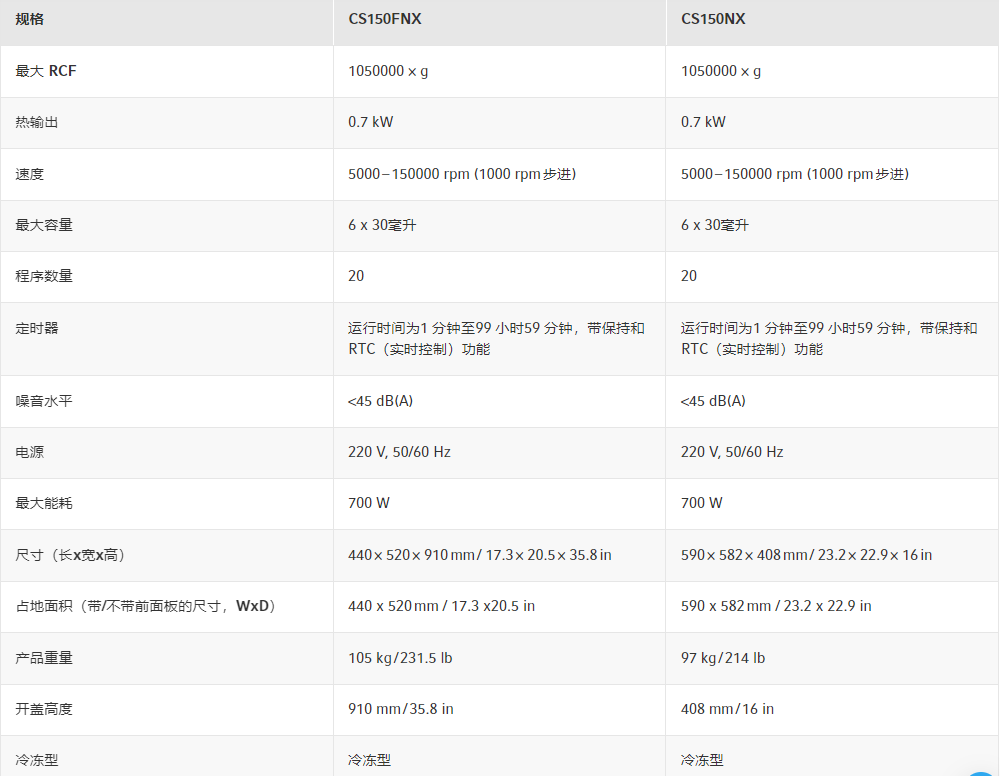Click the CS150FNX column header
The image size is (1000, 776).
tap(384, 19)
